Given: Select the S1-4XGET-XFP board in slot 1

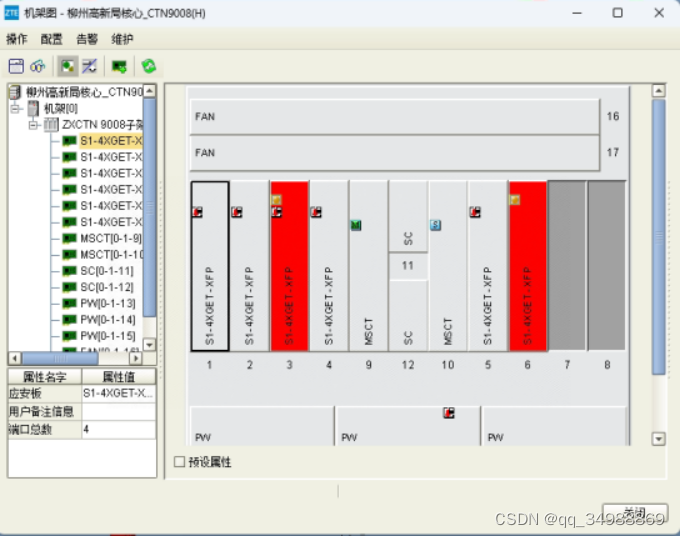Looking at the screenshot, I should coord(210,266).
